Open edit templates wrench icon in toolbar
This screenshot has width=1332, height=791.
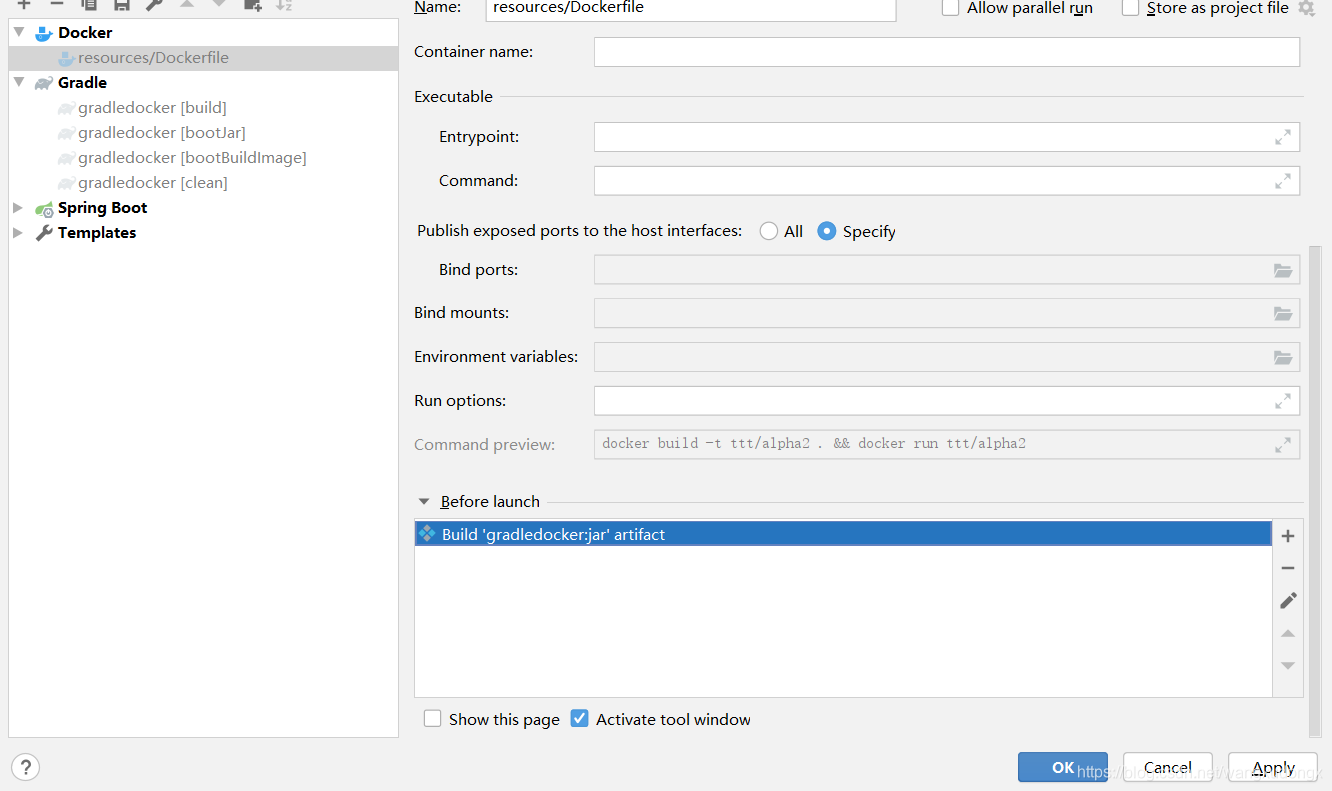click(x=154, y=5)
